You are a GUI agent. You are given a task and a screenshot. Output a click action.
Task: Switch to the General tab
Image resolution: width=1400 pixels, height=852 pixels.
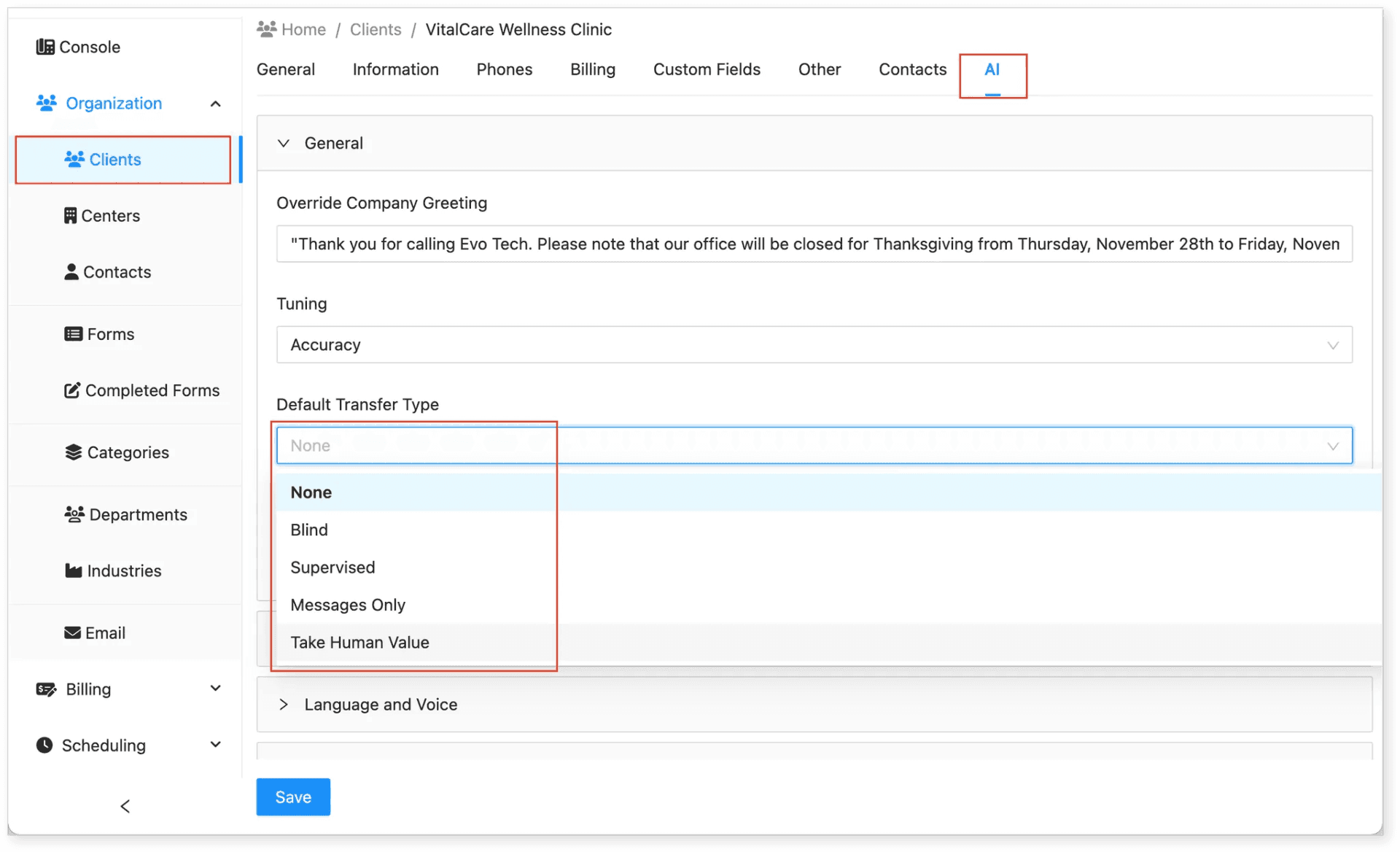coord(286,69)
